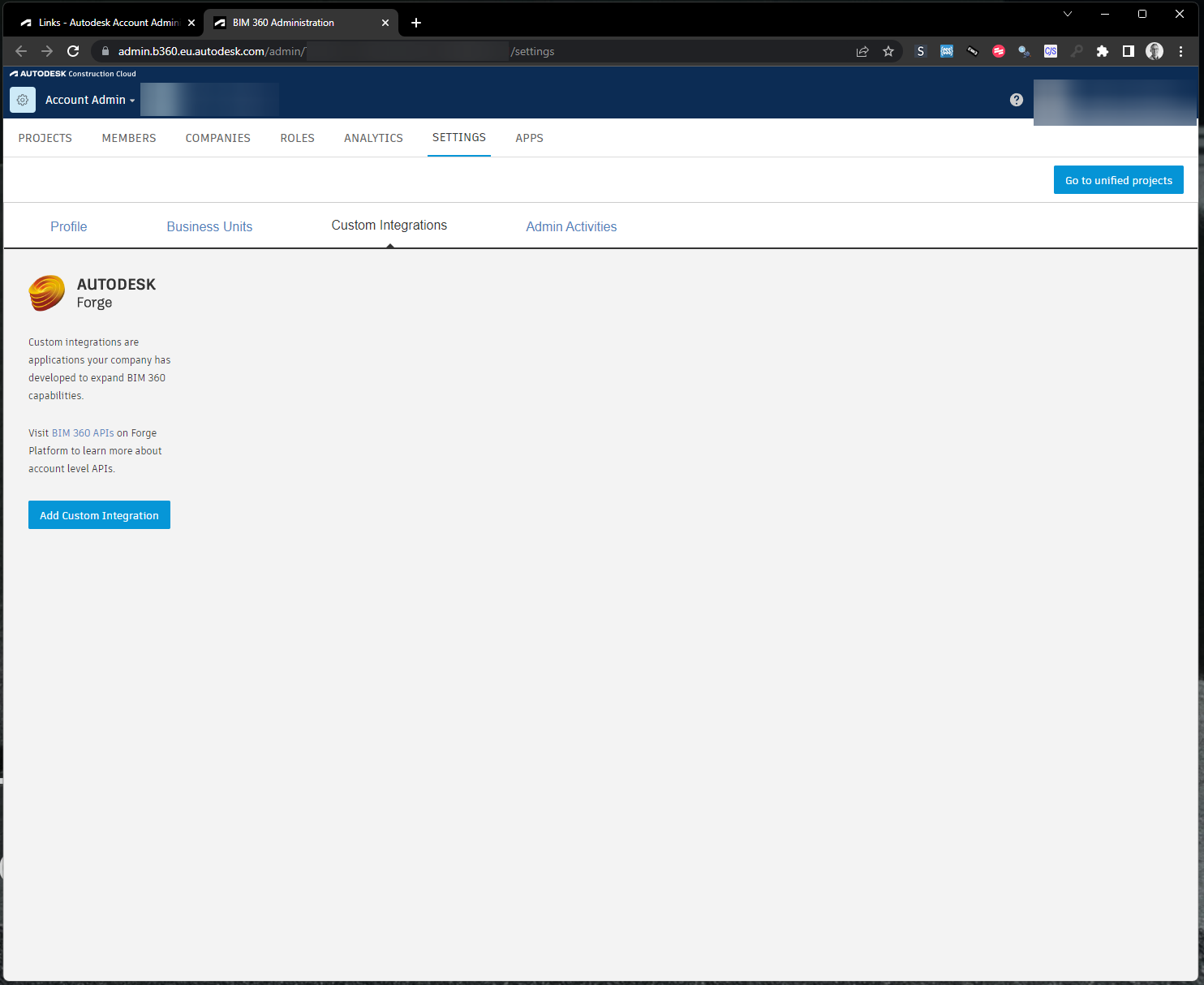
Task: Click the blurred user profile area
Action: [x=1115, y=102]
